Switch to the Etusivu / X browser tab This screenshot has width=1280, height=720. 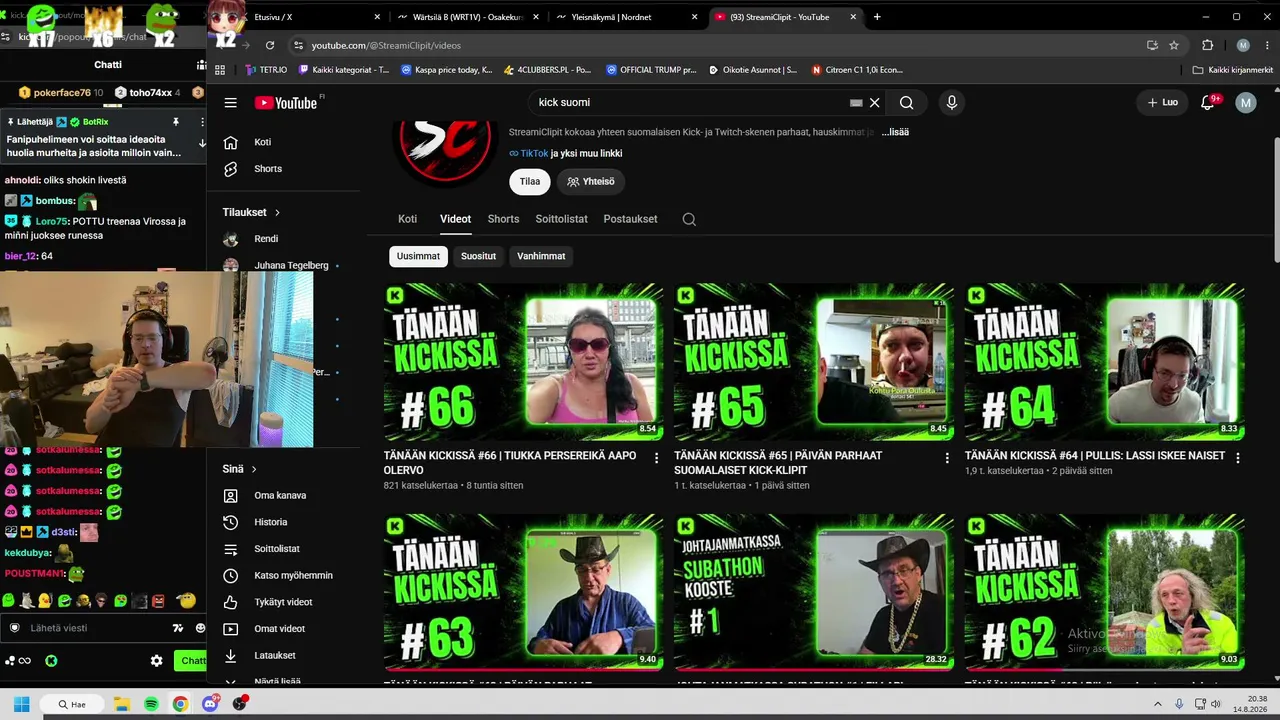point(311,17)
